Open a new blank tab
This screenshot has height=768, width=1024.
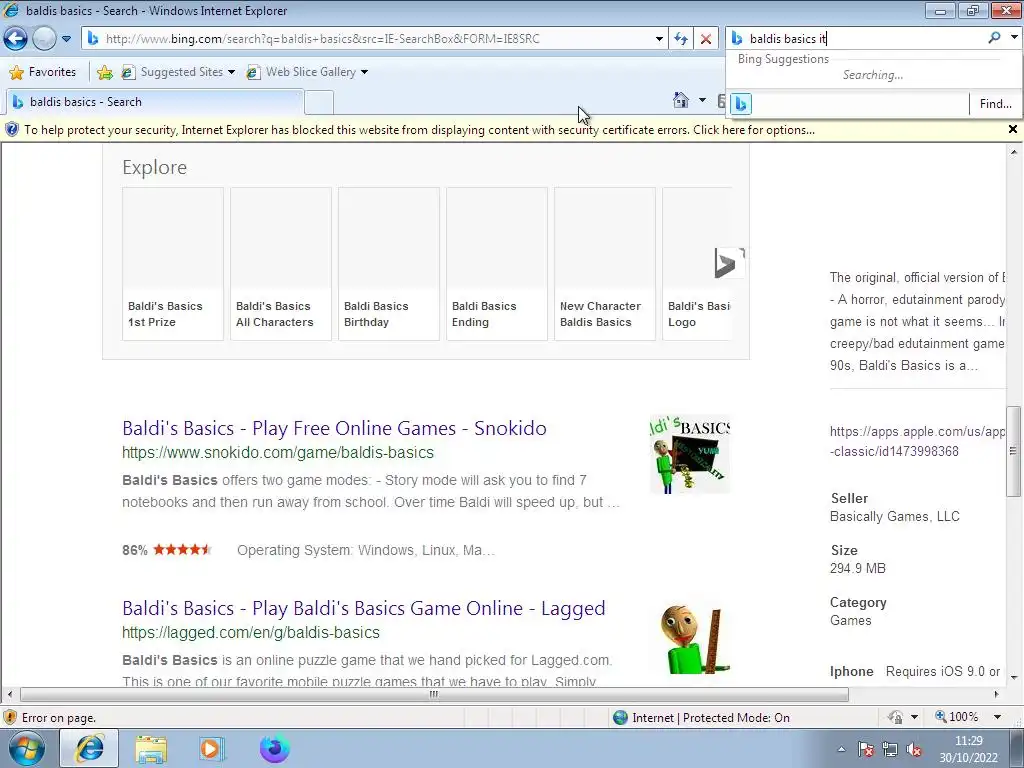(x=319, y=103)
